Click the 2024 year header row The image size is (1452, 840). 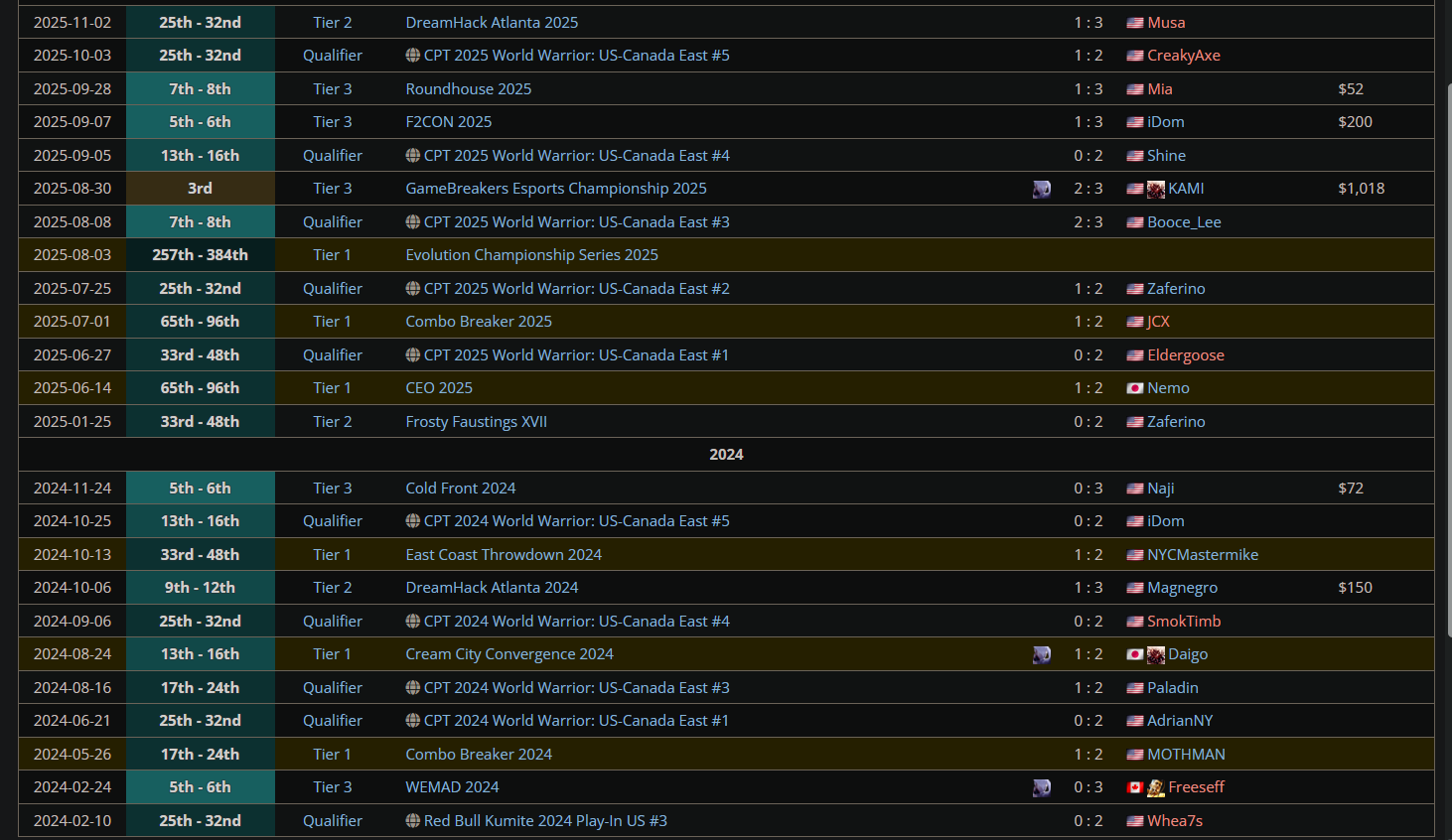click(x=726, y=455)
